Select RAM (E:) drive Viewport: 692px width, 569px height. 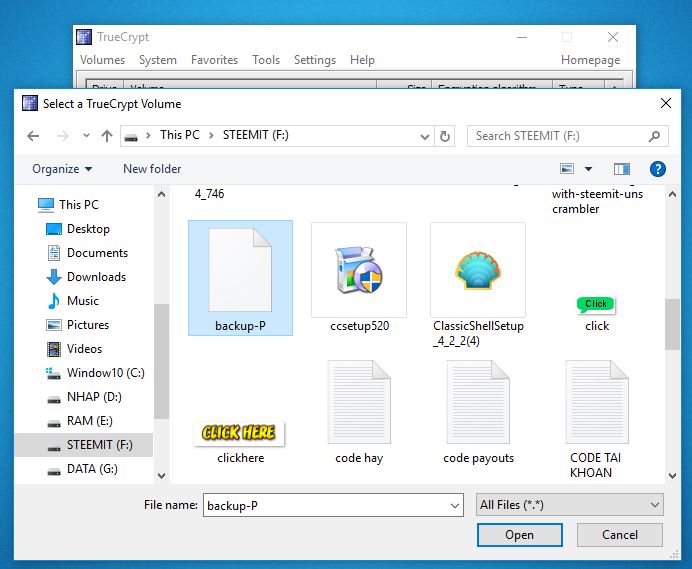tap(79, 421)
